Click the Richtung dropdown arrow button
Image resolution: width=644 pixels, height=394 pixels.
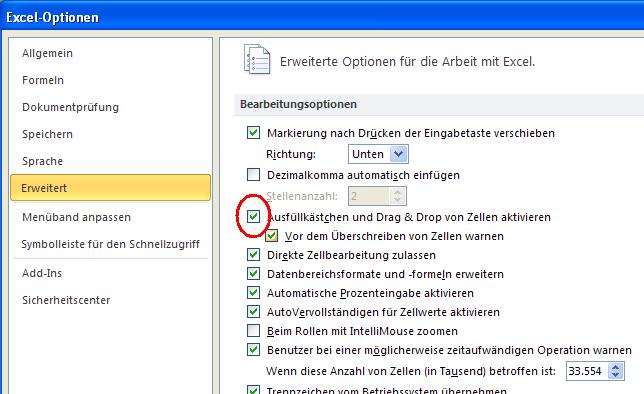tap(398, 154)
